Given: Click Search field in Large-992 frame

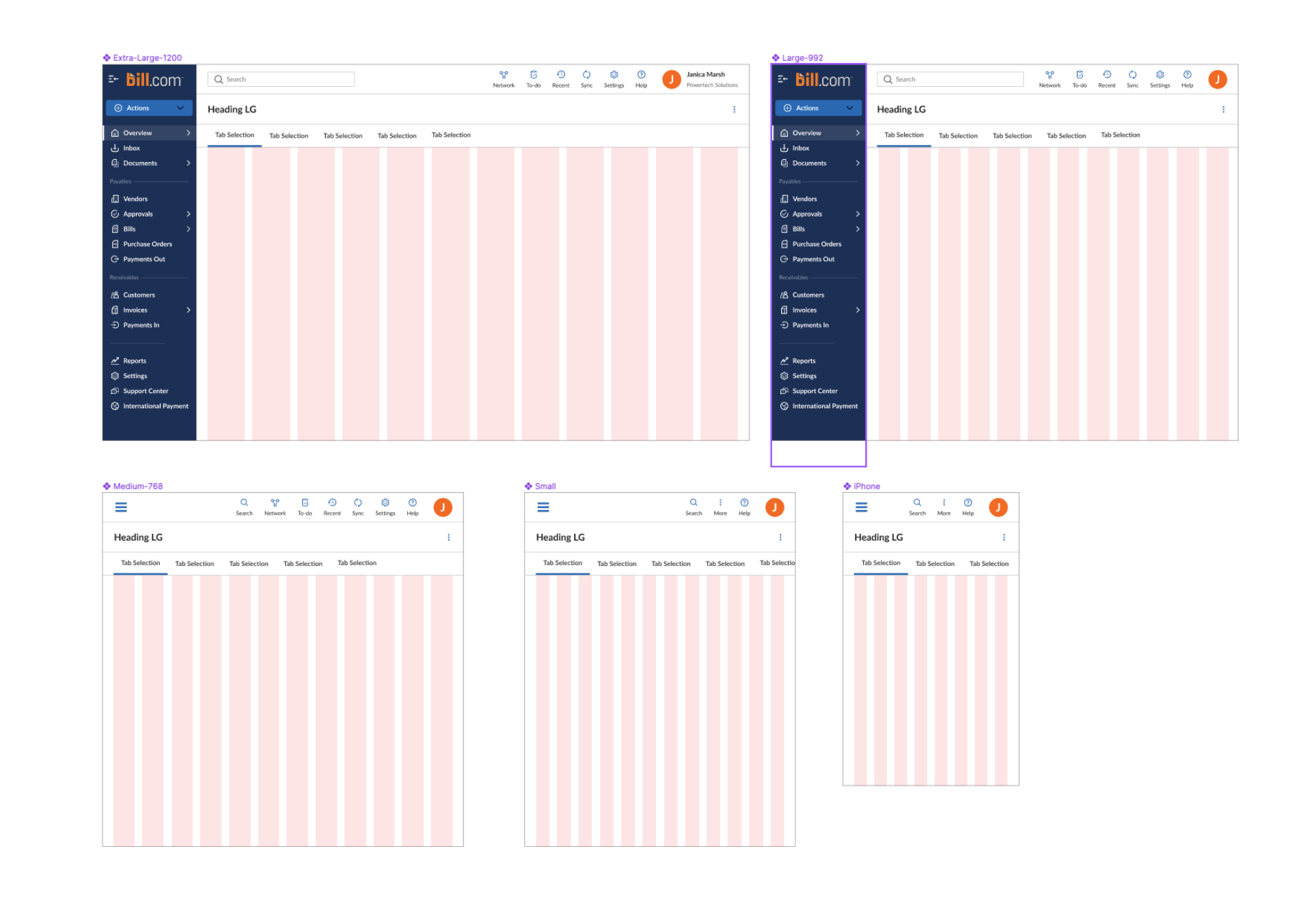Looking at the screenshot, I should [950, 79].
